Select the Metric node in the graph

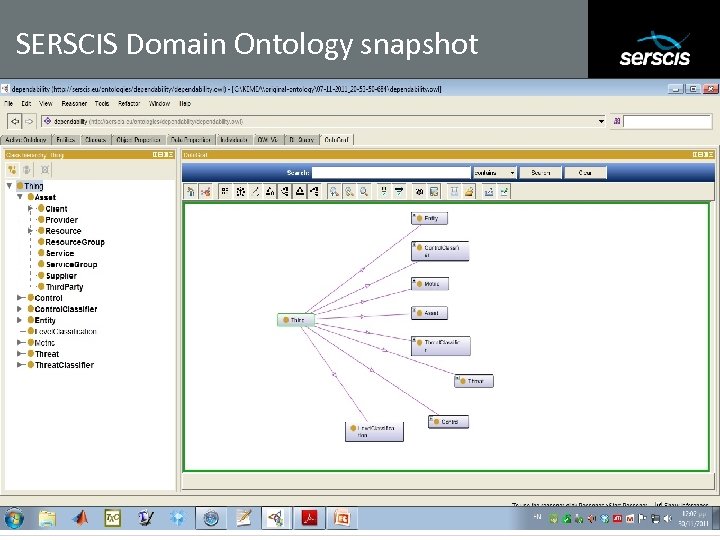pos(430,284)
